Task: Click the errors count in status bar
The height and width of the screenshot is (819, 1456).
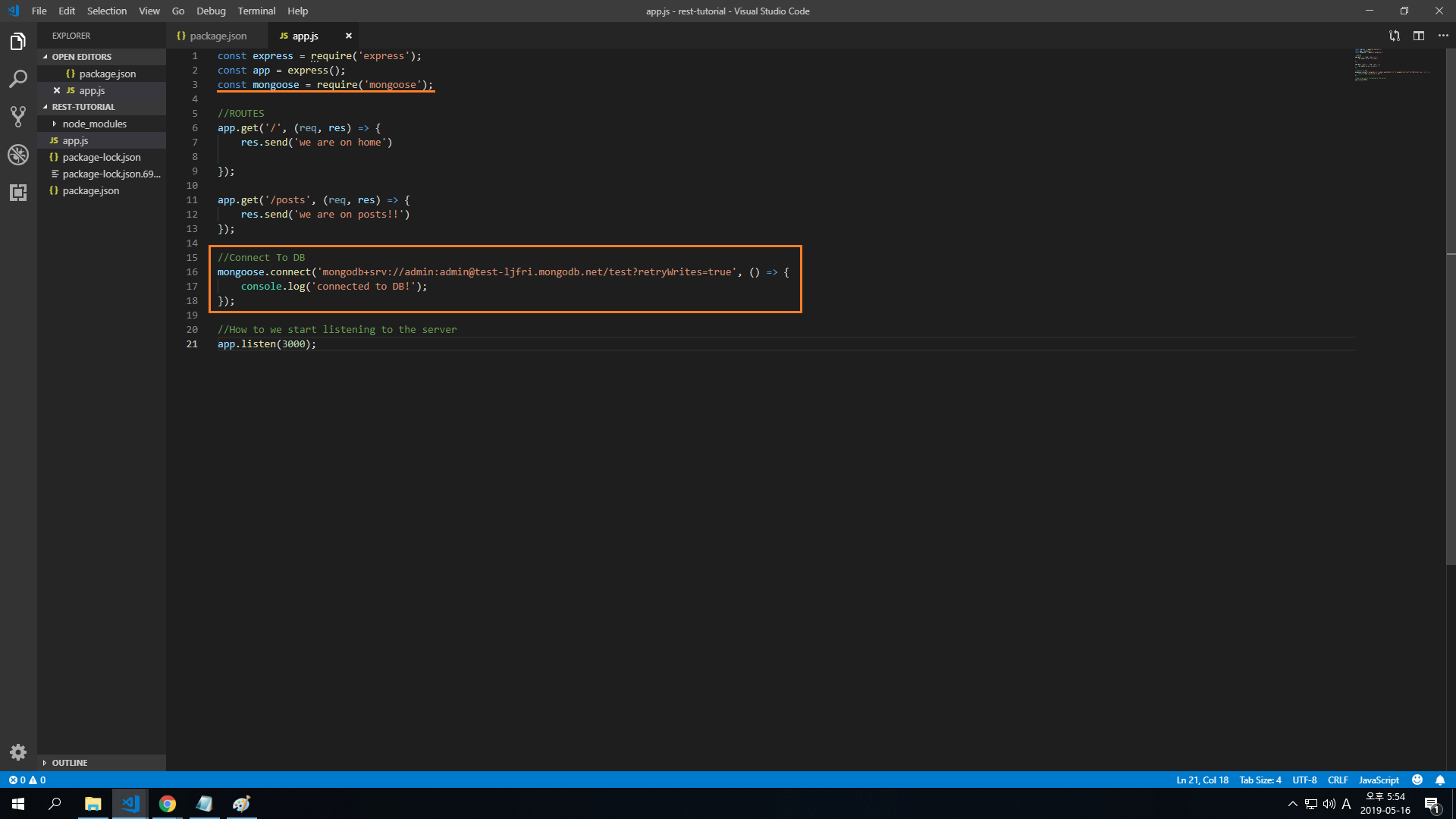Action: point(17,780)
